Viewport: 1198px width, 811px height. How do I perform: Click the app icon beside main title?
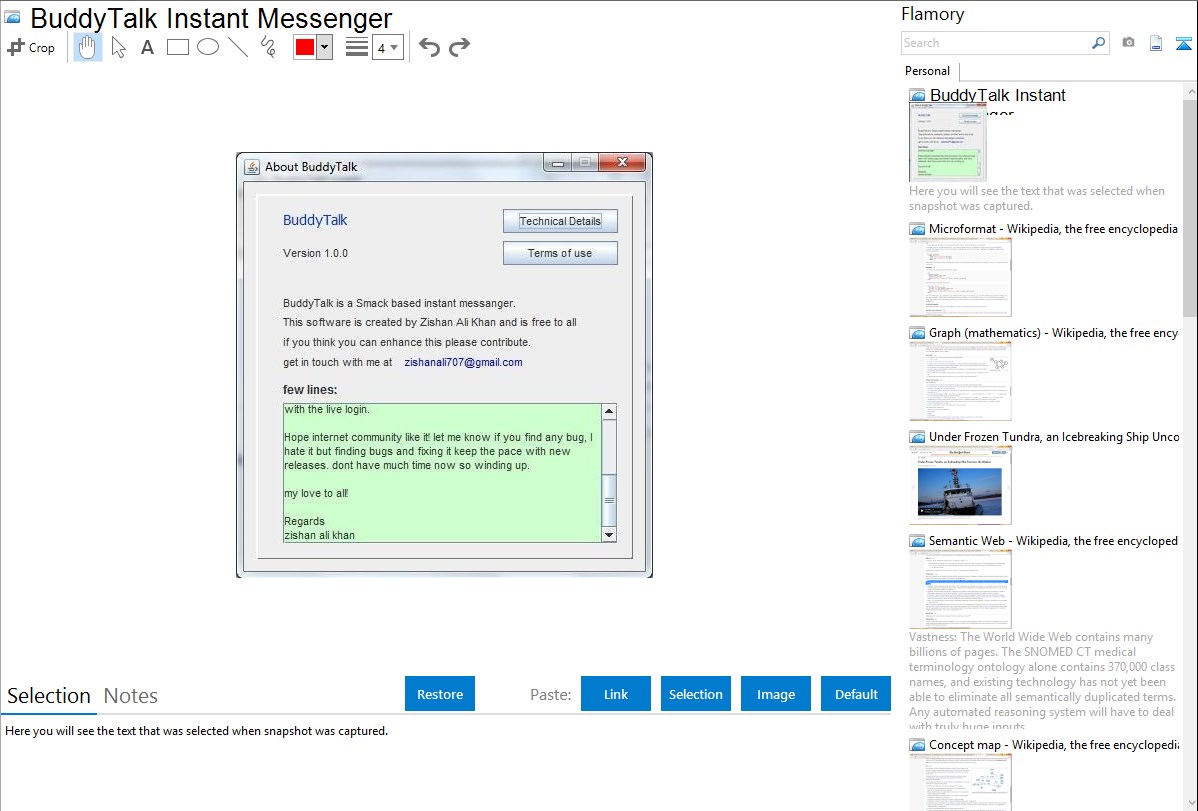(x=12, y=17)
